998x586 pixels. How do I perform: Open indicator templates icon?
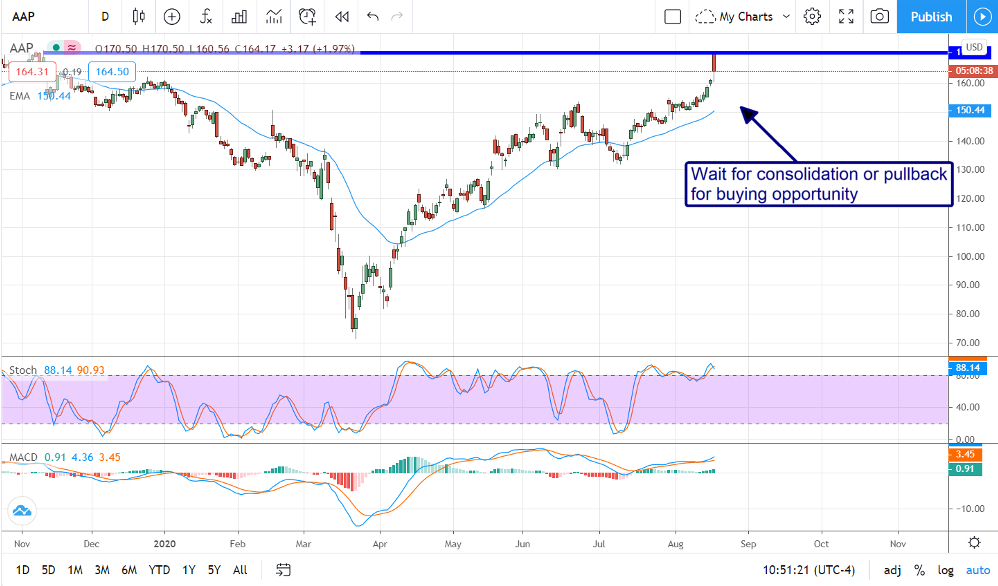pos(272,16)
